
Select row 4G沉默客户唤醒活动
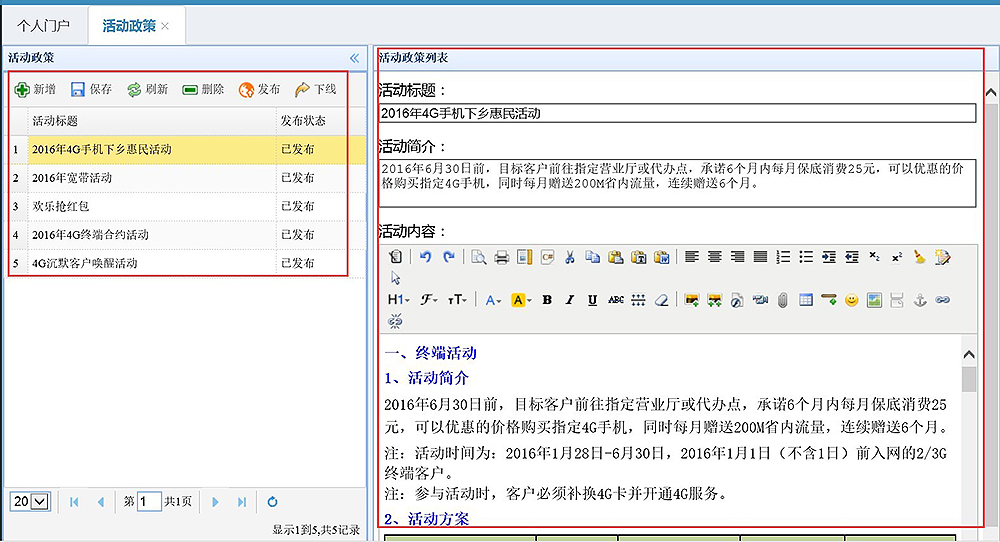coord(187,263)
